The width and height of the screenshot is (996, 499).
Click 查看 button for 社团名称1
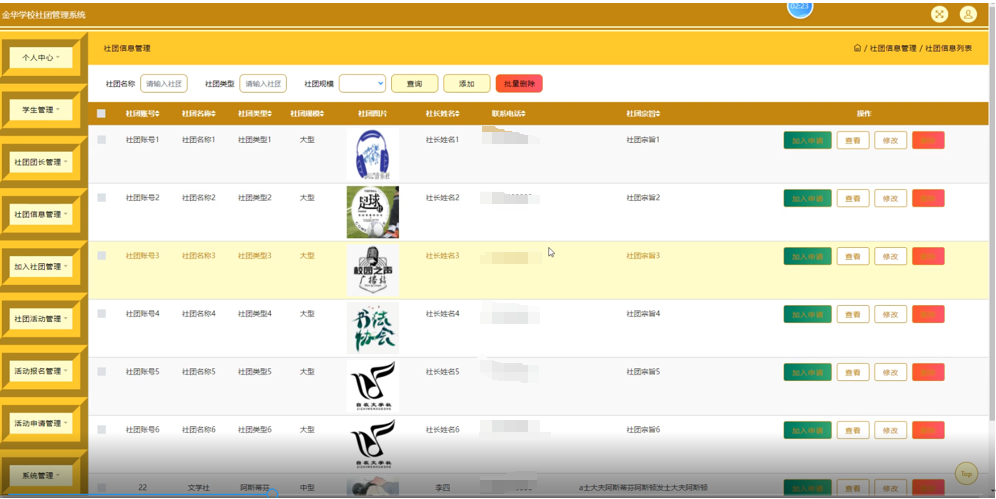tap(853, 140)
